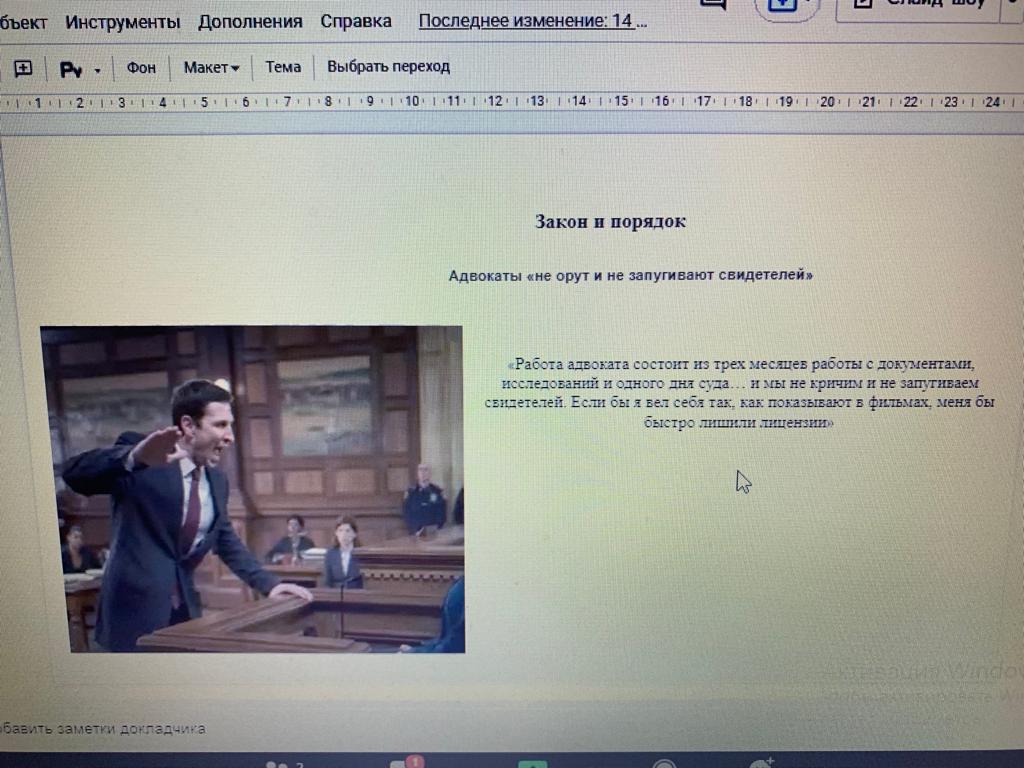Open the Справка menu

tap(356, 21)
